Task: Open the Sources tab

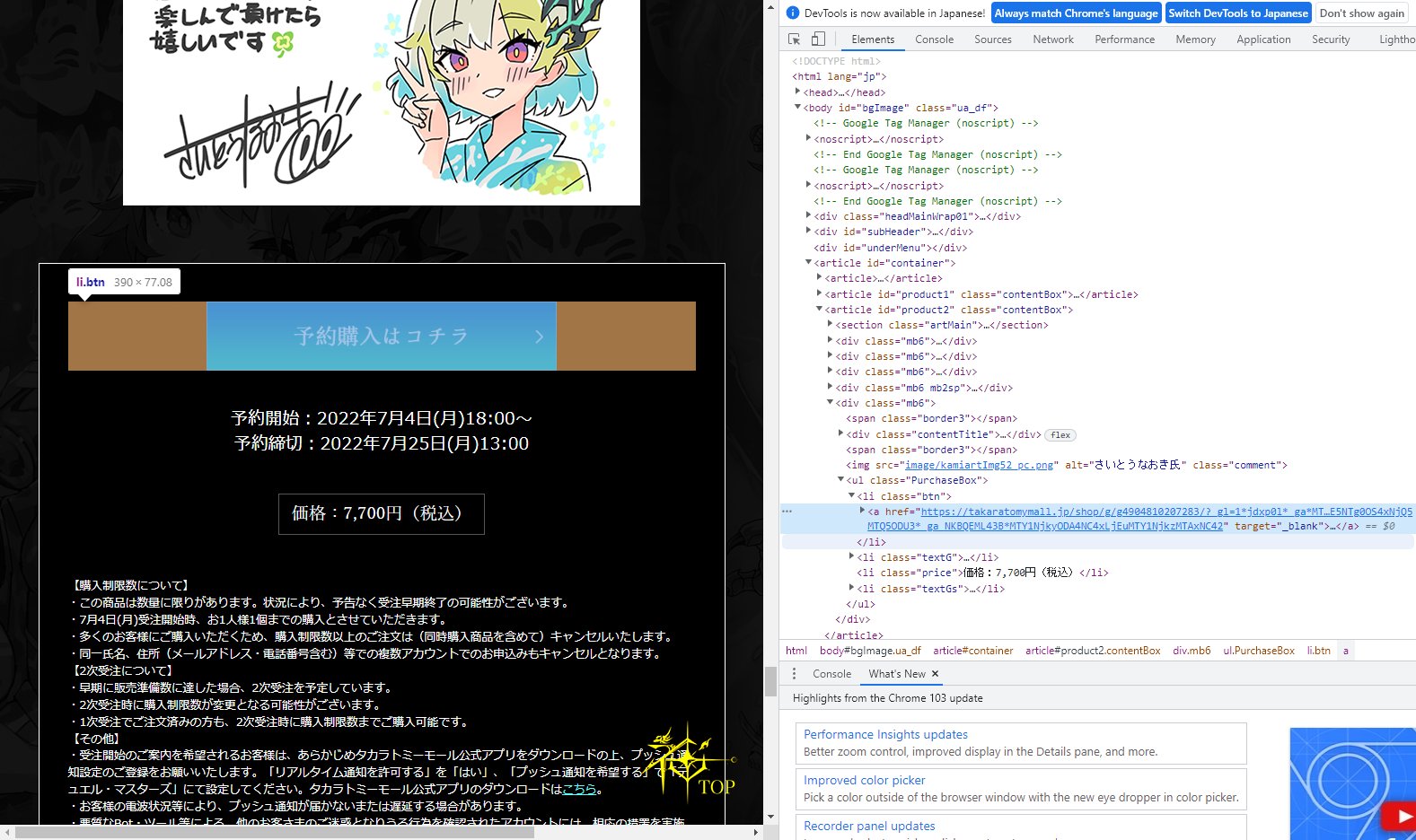Action: click(x=992, y=39)
